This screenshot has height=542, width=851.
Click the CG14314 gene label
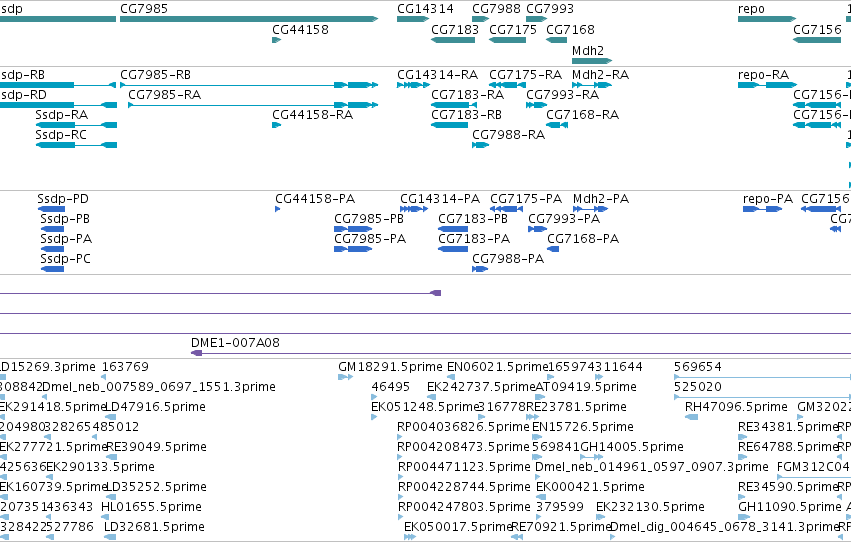point(425,9)
